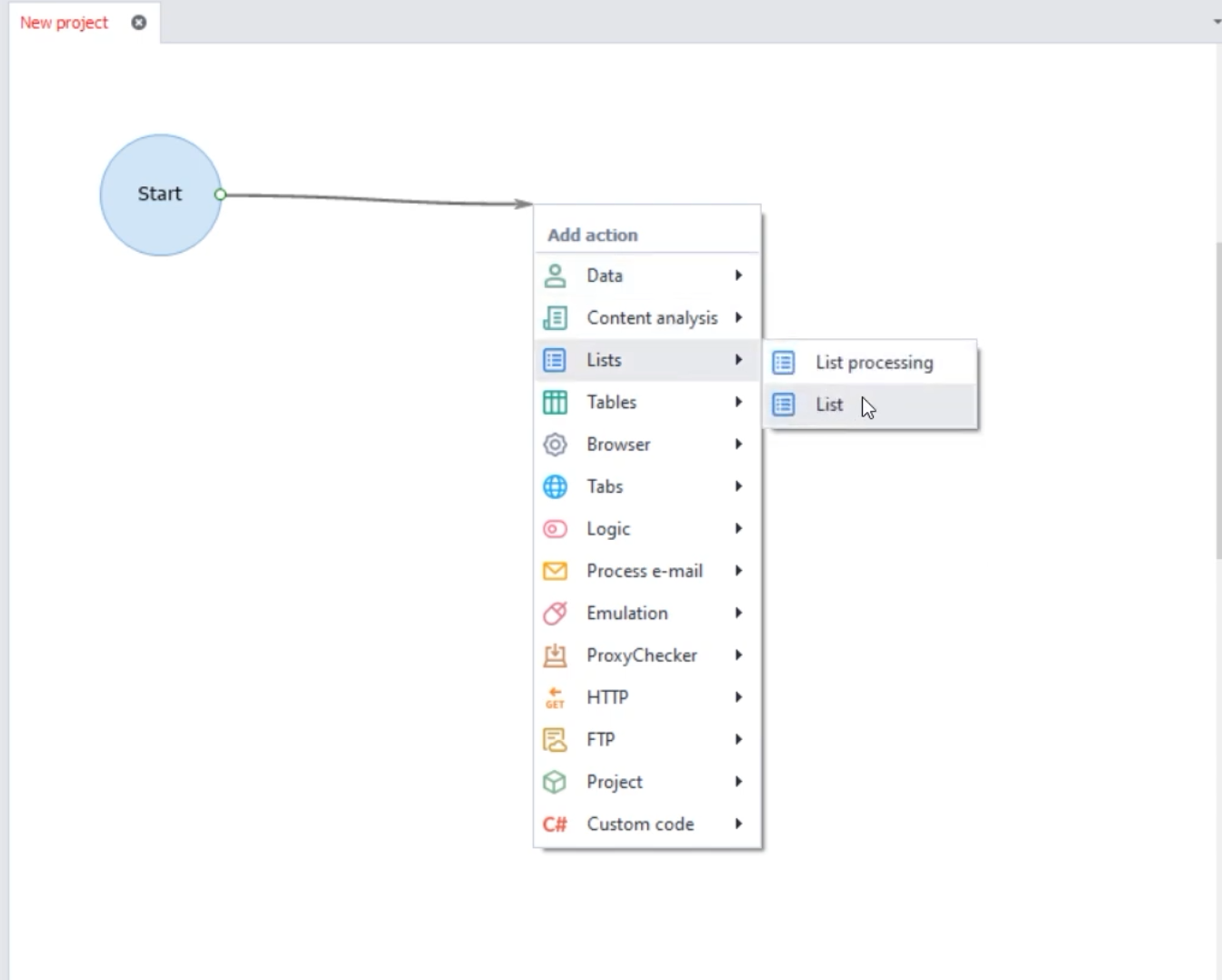
Task: Click the Content analysis document icon
Action: pos(555,318)
